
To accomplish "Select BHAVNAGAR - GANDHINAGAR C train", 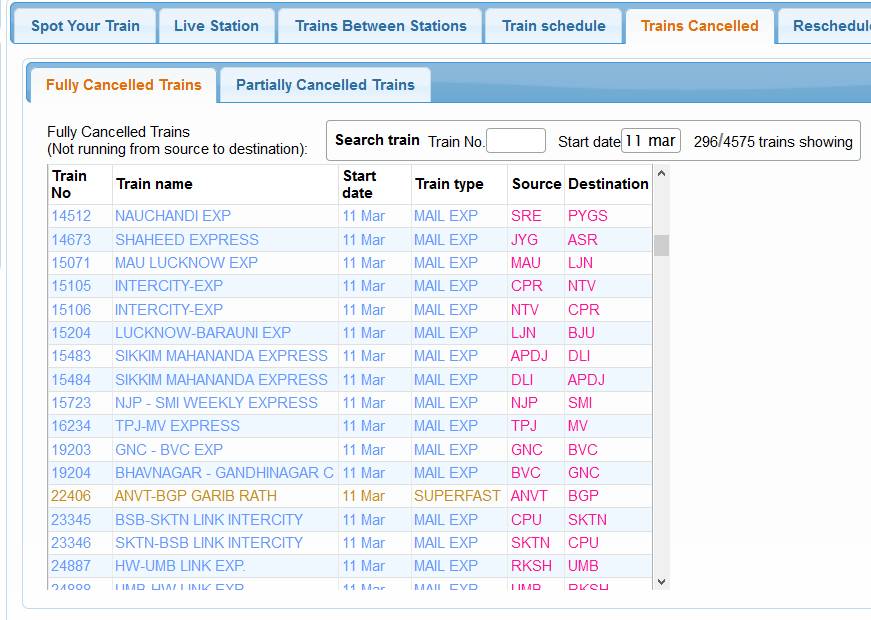I will click(224, 473).
